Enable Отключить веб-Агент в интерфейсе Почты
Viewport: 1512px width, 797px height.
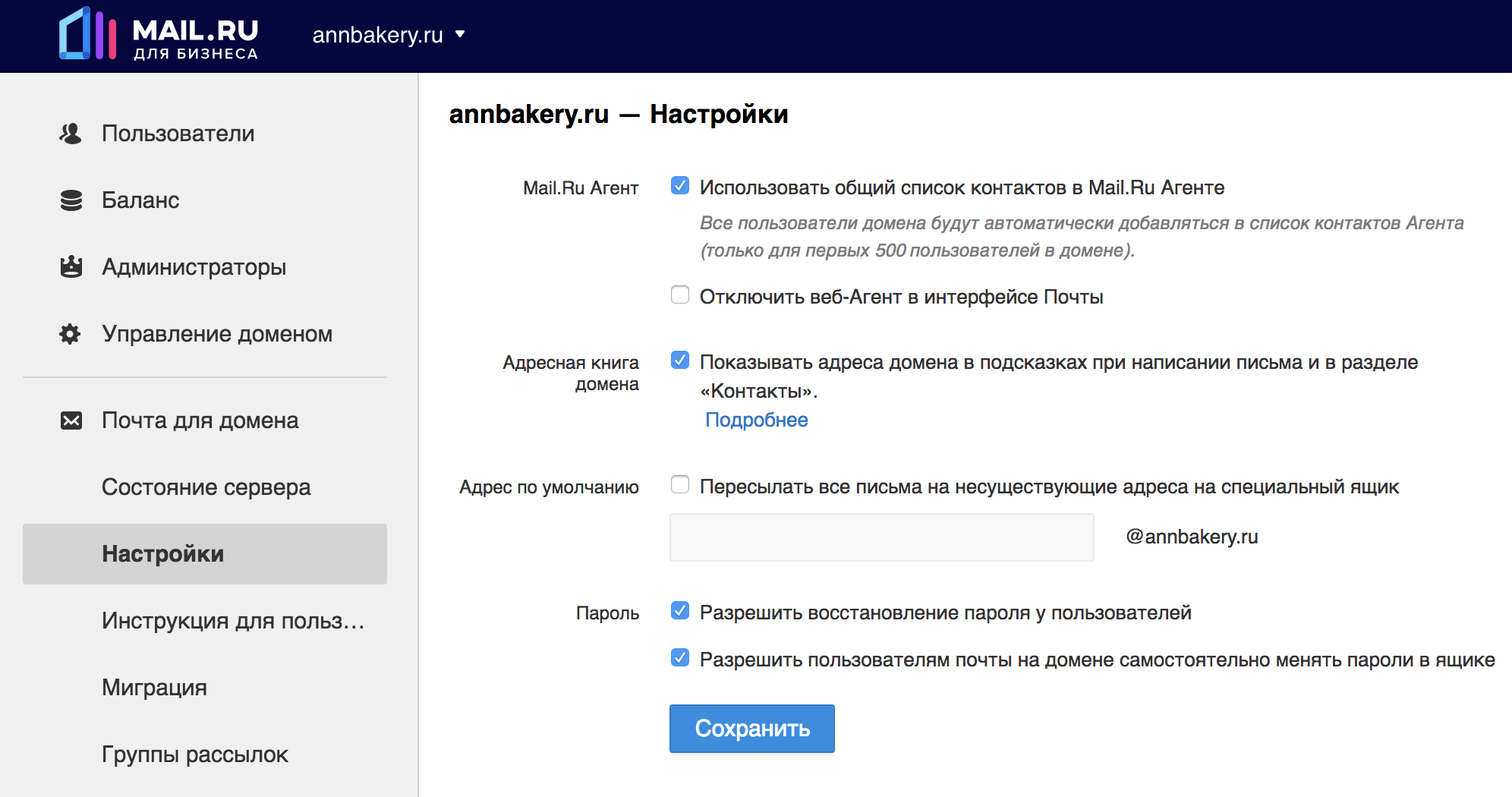(680, 295)
